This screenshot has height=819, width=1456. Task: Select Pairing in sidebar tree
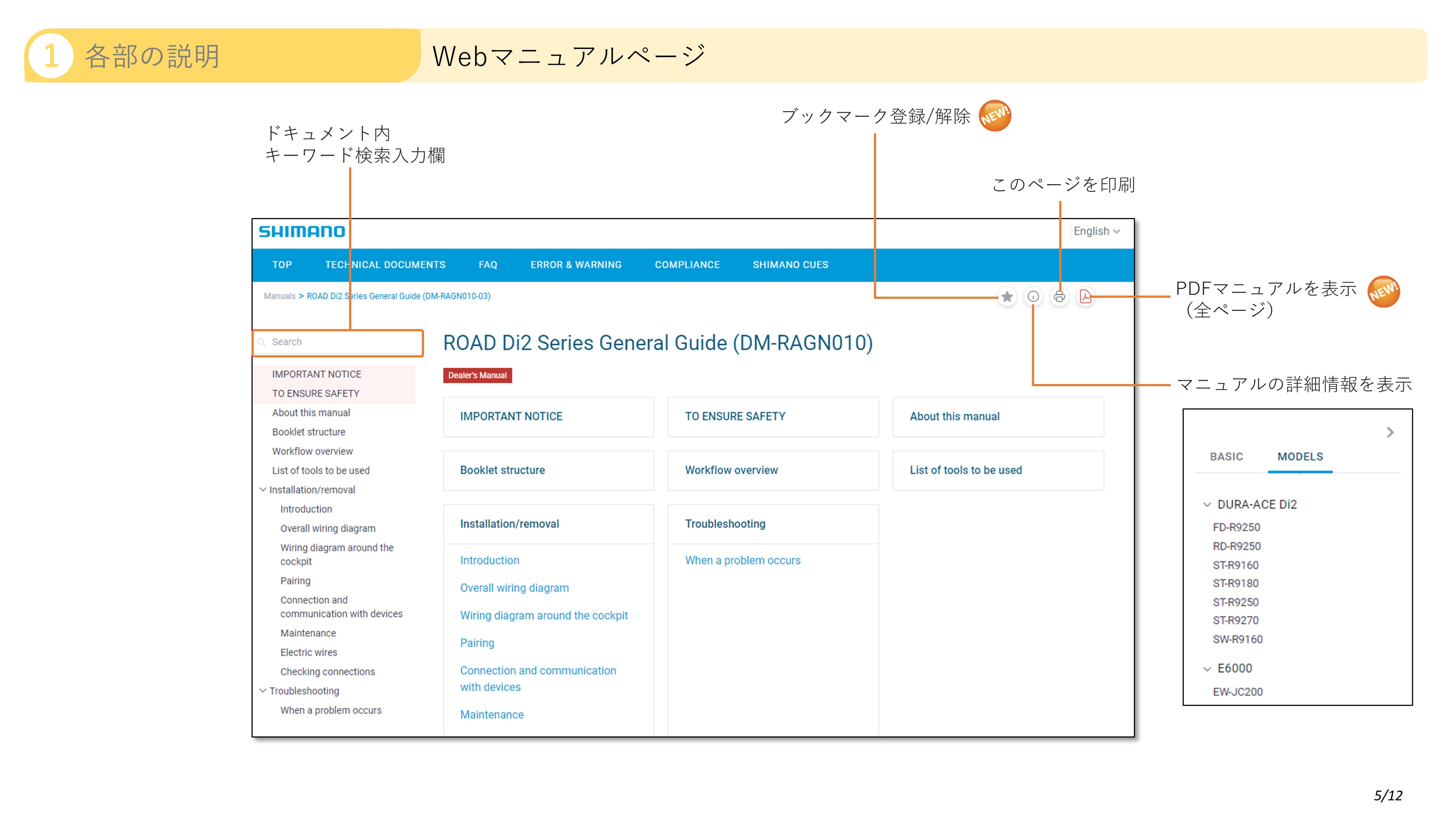295,581
